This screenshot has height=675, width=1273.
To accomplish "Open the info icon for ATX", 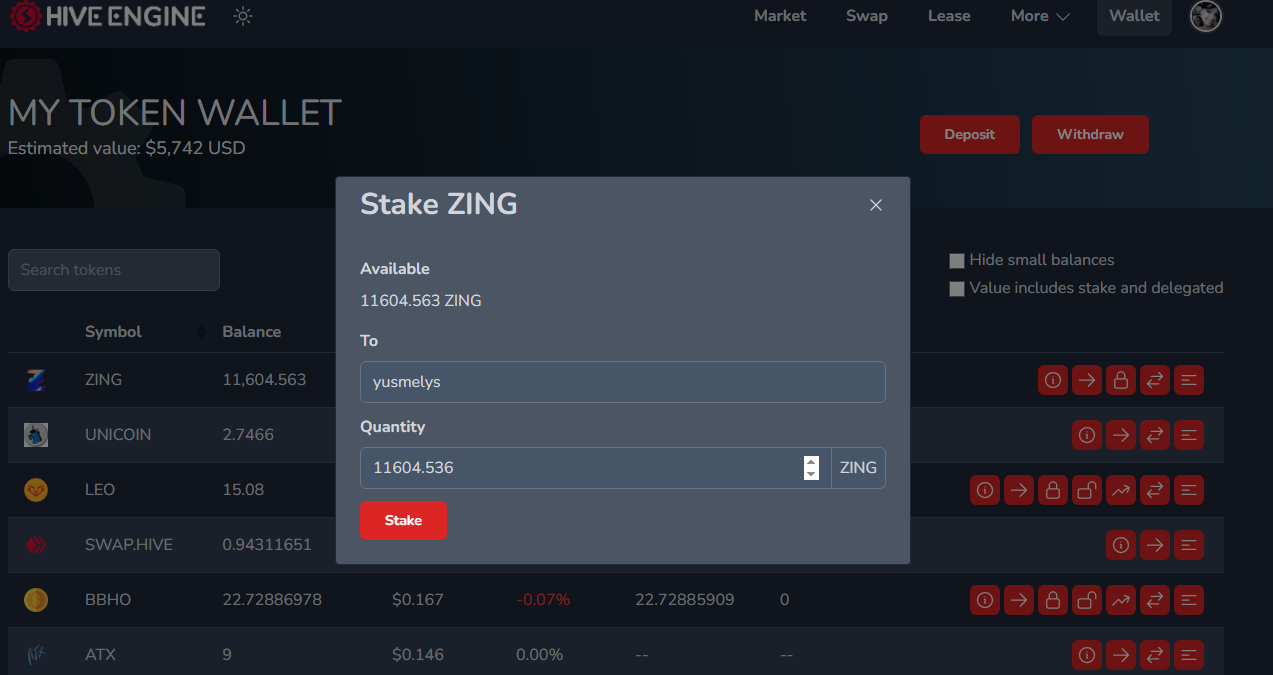I will pyautogui.click(x=1087, y=655).
